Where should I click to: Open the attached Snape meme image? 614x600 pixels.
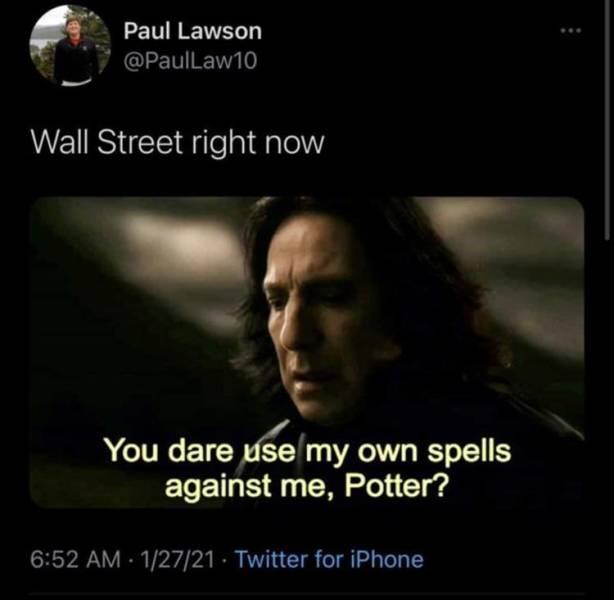click(x=307, y=352)
